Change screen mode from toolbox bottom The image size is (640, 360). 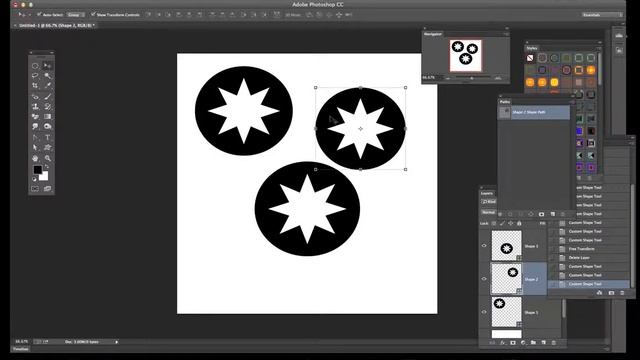tap(47, 189)
